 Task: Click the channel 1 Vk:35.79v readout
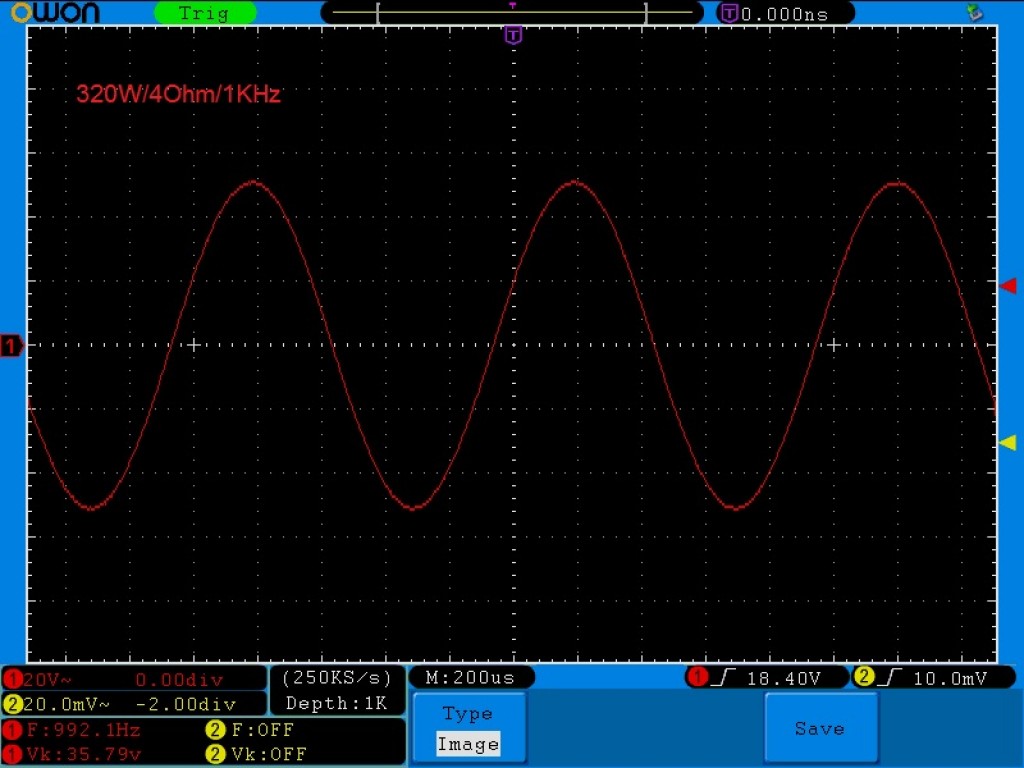click(x=84, y=754)
